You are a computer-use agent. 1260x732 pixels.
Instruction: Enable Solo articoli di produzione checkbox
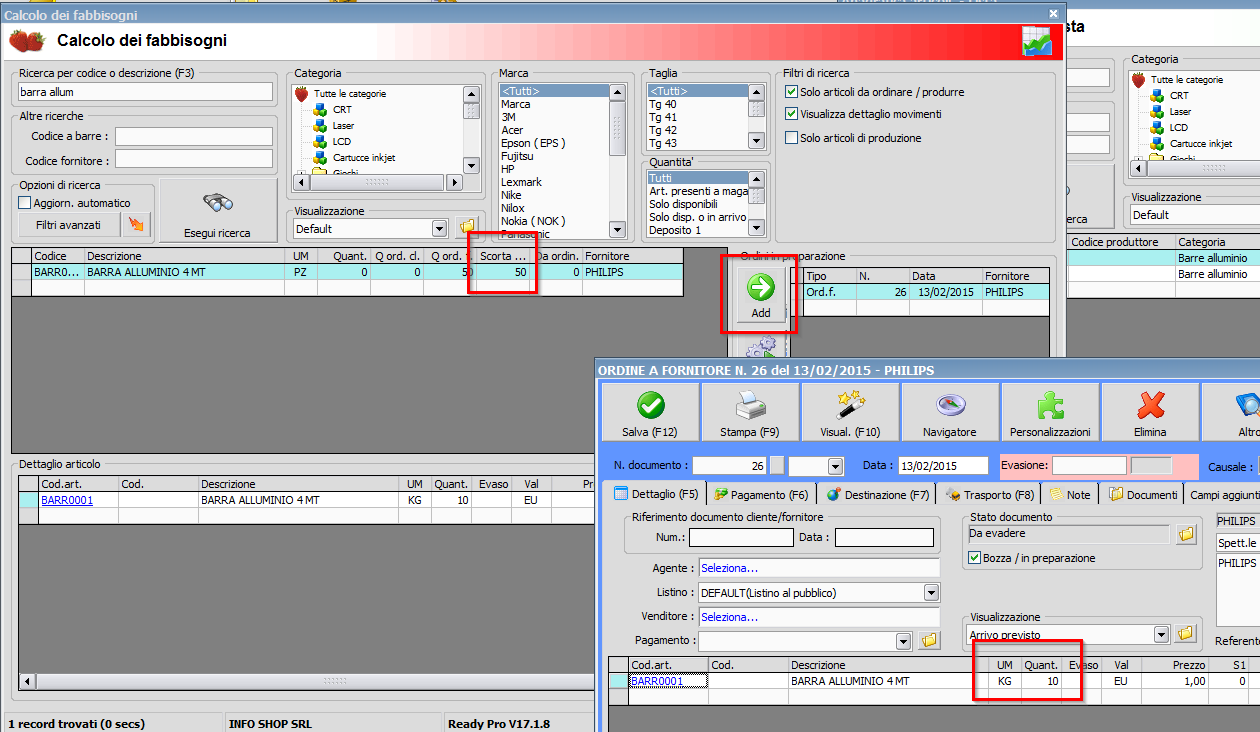[x=792, y=138]
